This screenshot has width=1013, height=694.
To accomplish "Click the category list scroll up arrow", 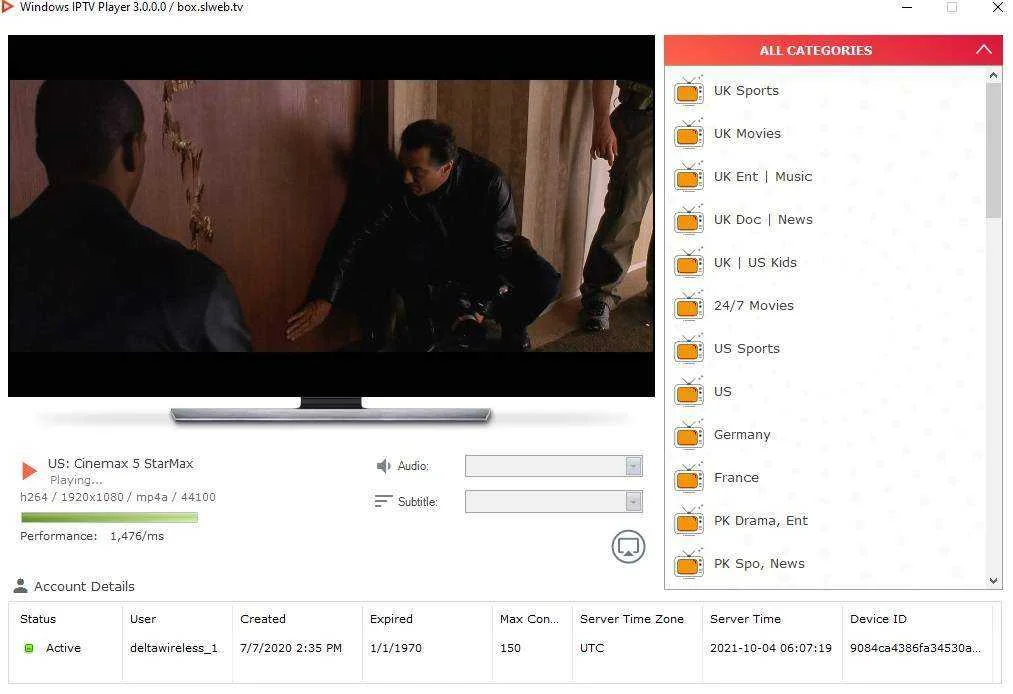I will coord(993,76).
